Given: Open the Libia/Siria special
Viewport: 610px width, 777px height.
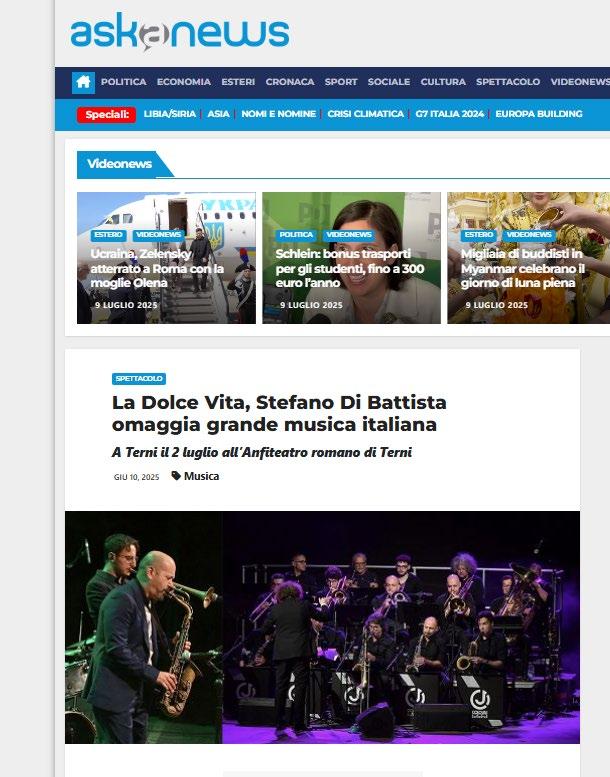Looking at the screenshot, I should tap(169, 114).
